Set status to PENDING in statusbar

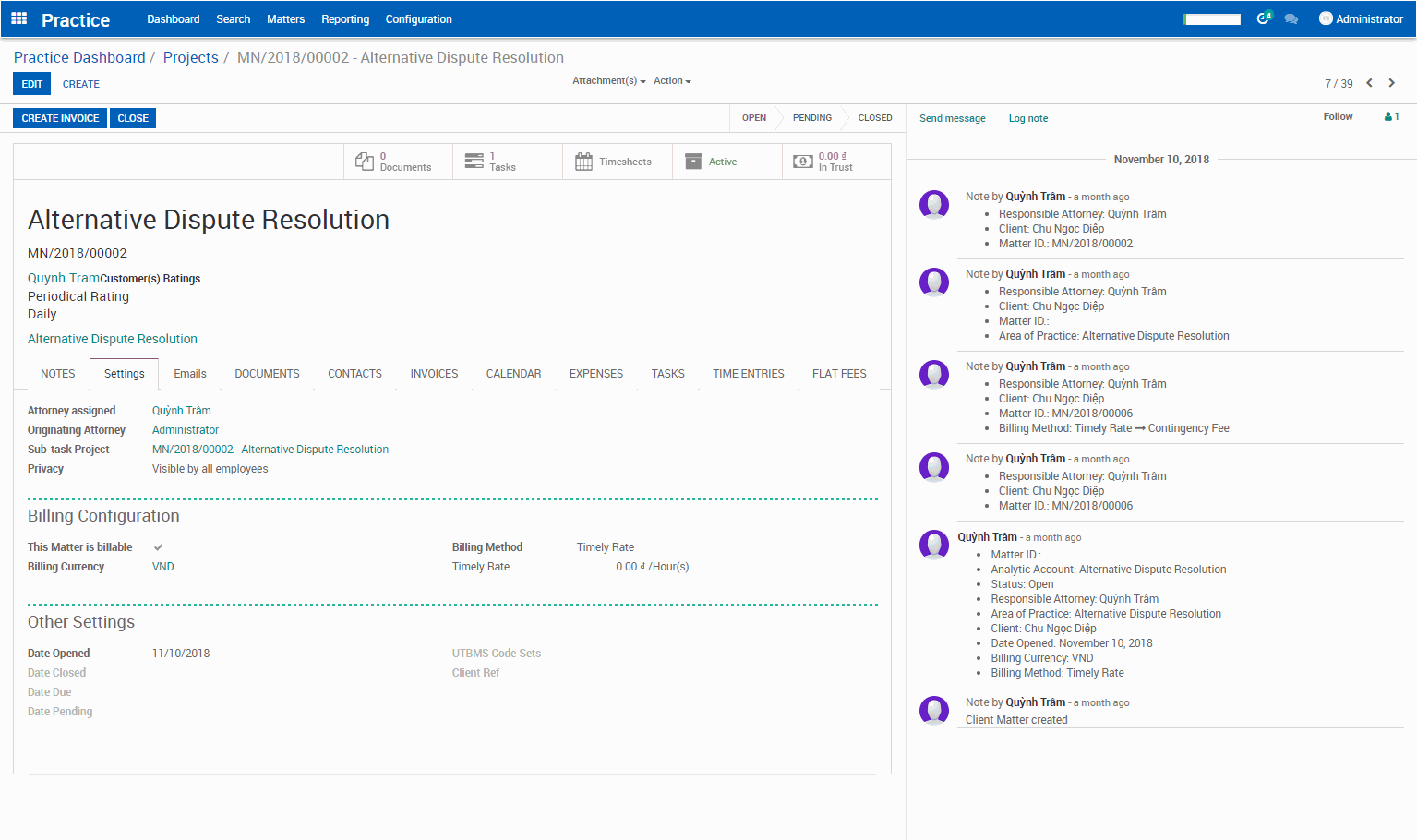(811, 118)
